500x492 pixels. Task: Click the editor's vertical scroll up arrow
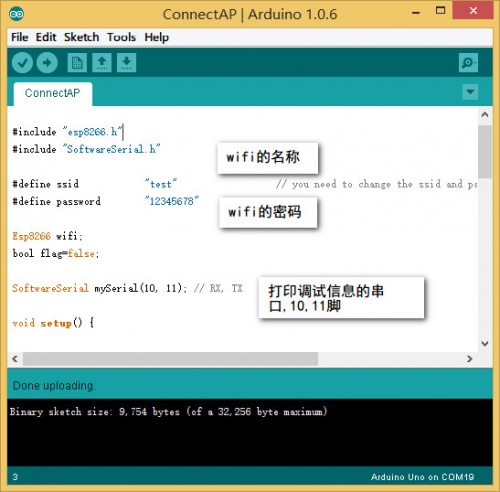485,115
